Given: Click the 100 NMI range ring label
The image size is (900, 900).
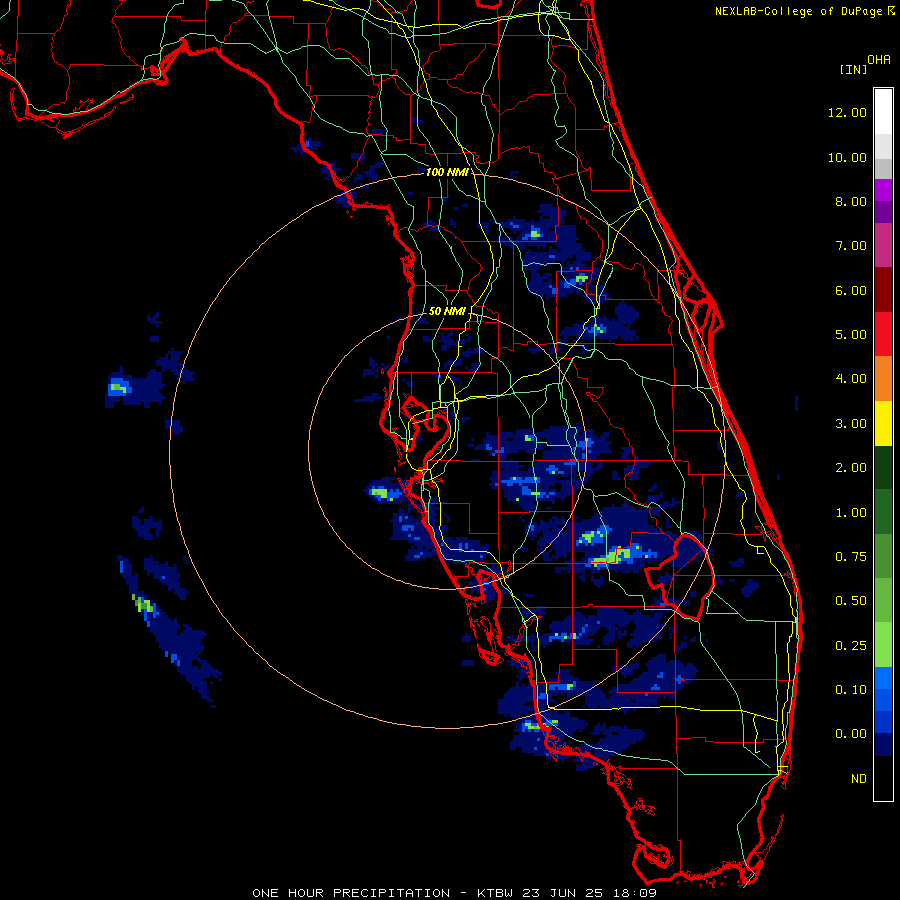Looking at the screenshot, I should (x=447, y=172).
